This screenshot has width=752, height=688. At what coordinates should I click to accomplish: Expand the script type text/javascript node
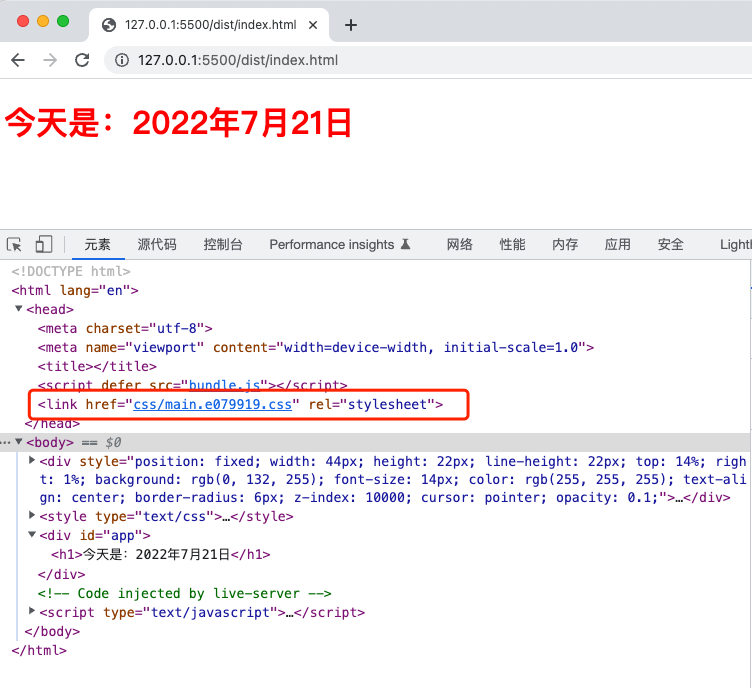coord(32,611)
